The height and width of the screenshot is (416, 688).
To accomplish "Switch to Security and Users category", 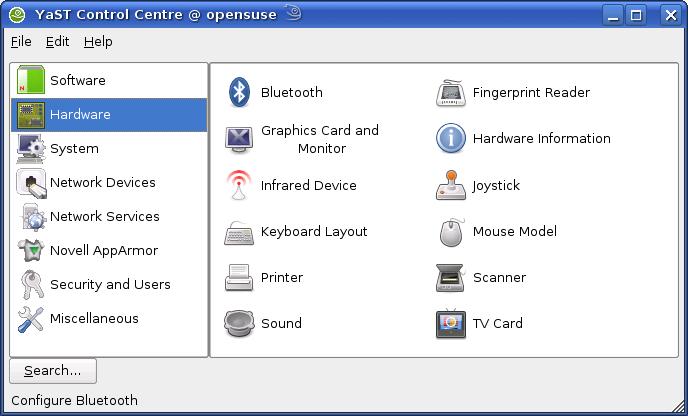I will point(110,285).
